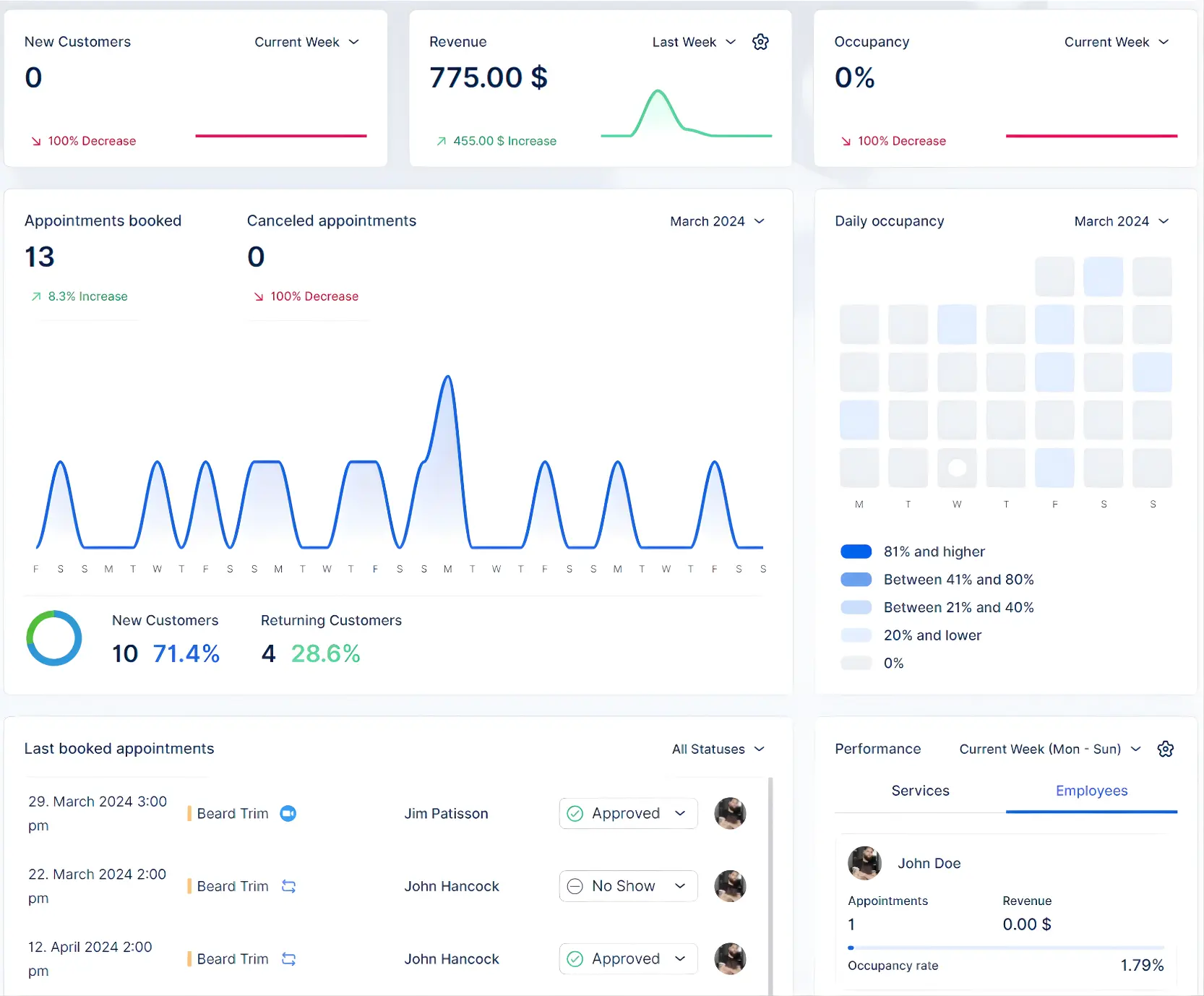Click the recurring icon on 22 March appointment

[289, 886]
